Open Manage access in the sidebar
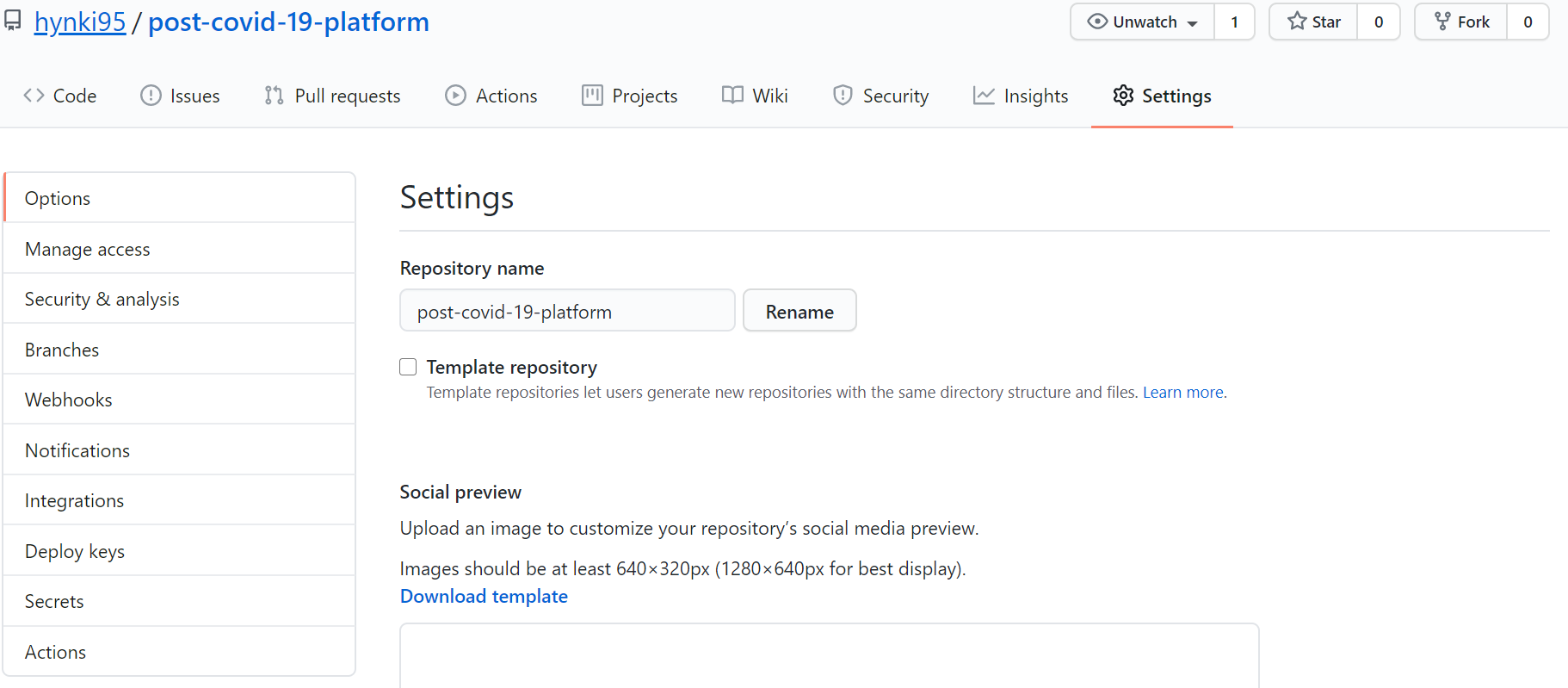The height and width of the screenshot is (688, 1568). 179,249
